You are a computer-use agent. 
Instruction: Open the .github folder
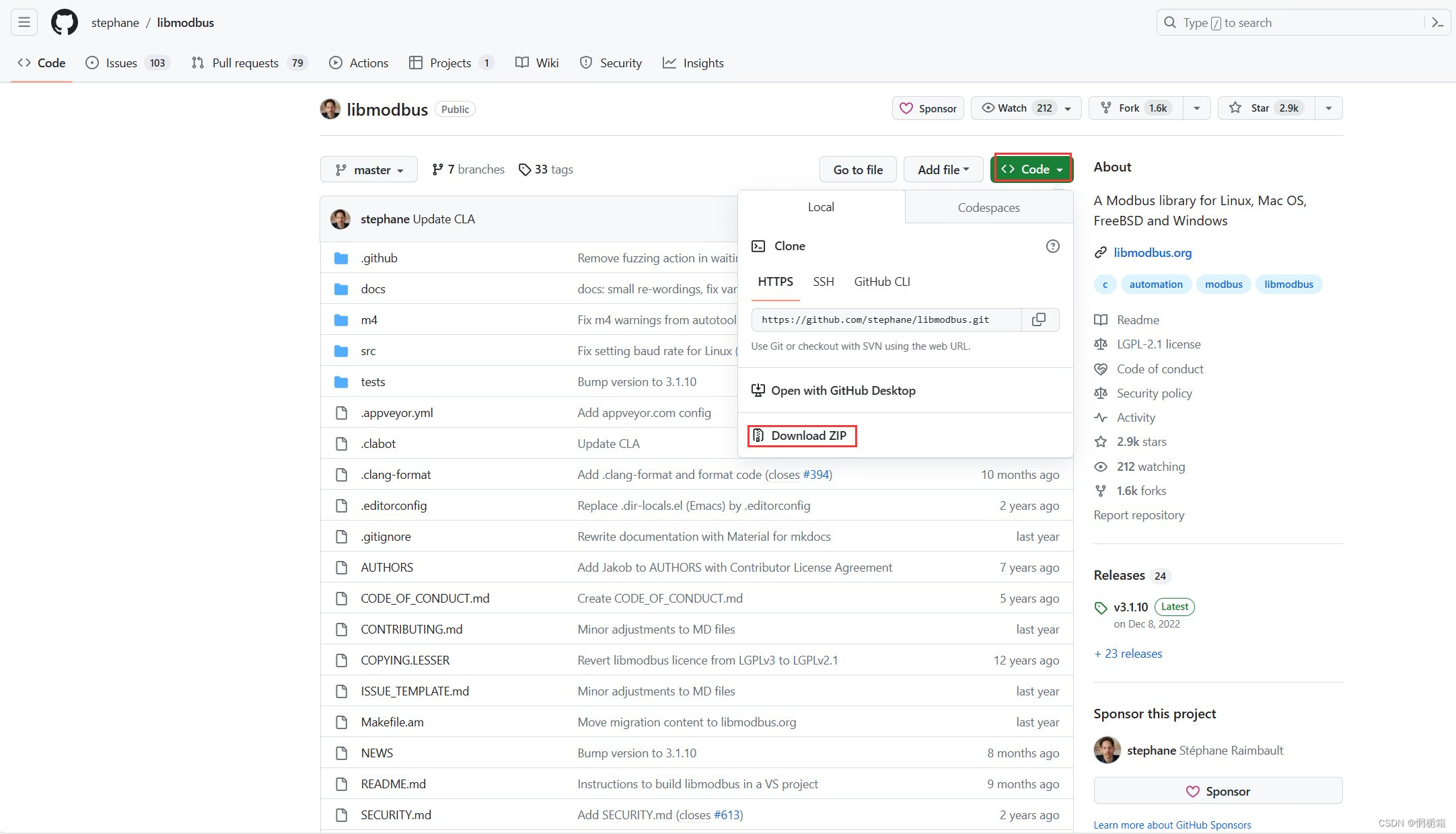pyautogui.click(x=379, y=258)
